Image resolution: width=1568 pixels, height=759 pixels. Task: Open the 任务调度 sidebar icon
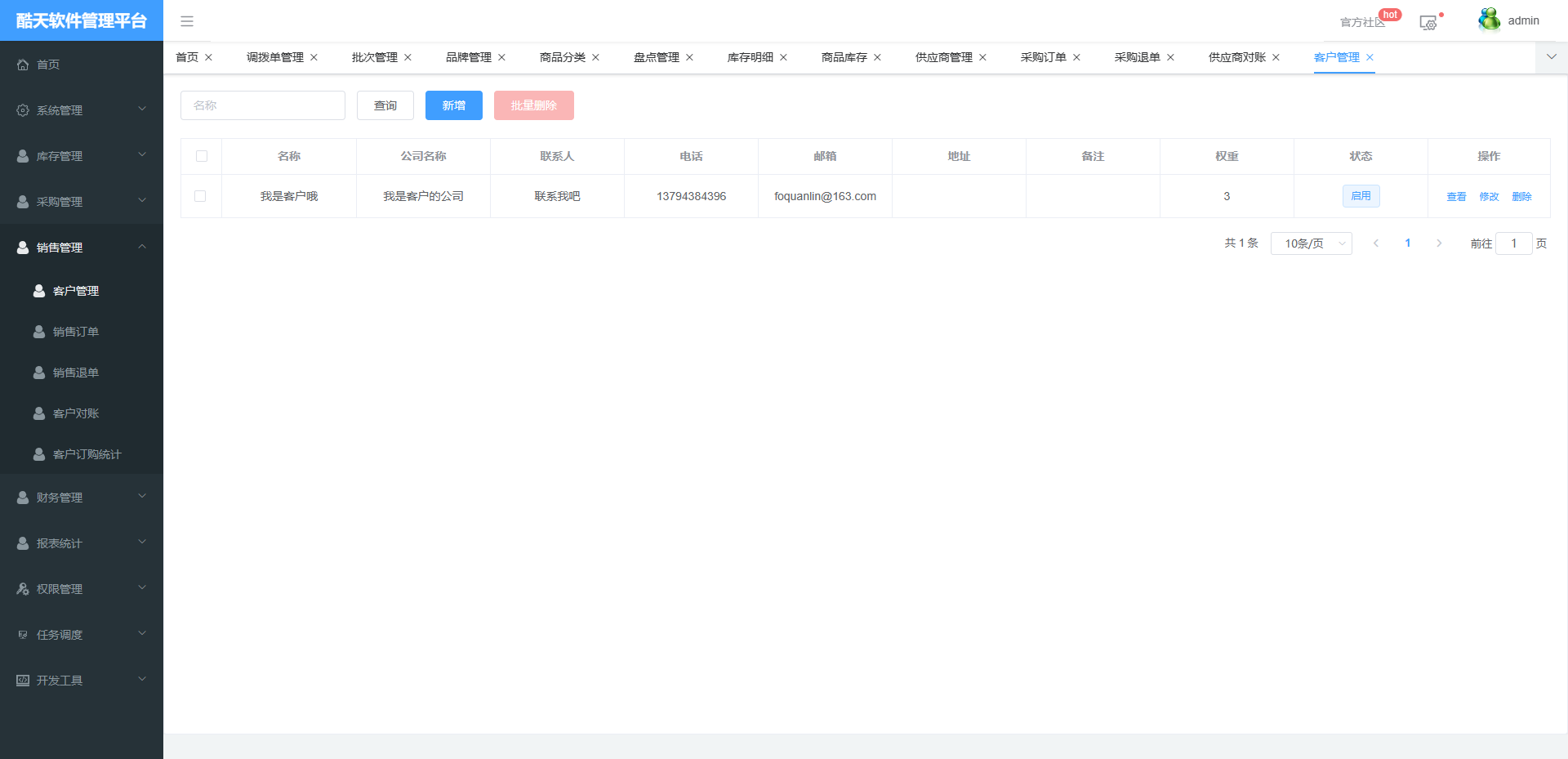click(22, 634)
